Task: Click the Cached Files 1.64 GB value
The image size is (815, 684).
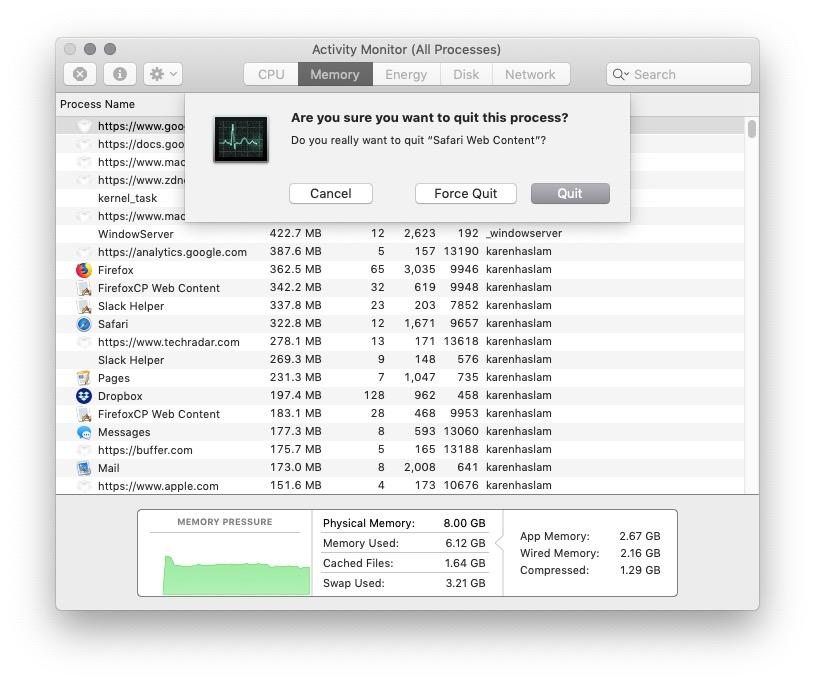Action: coord(465,563)
